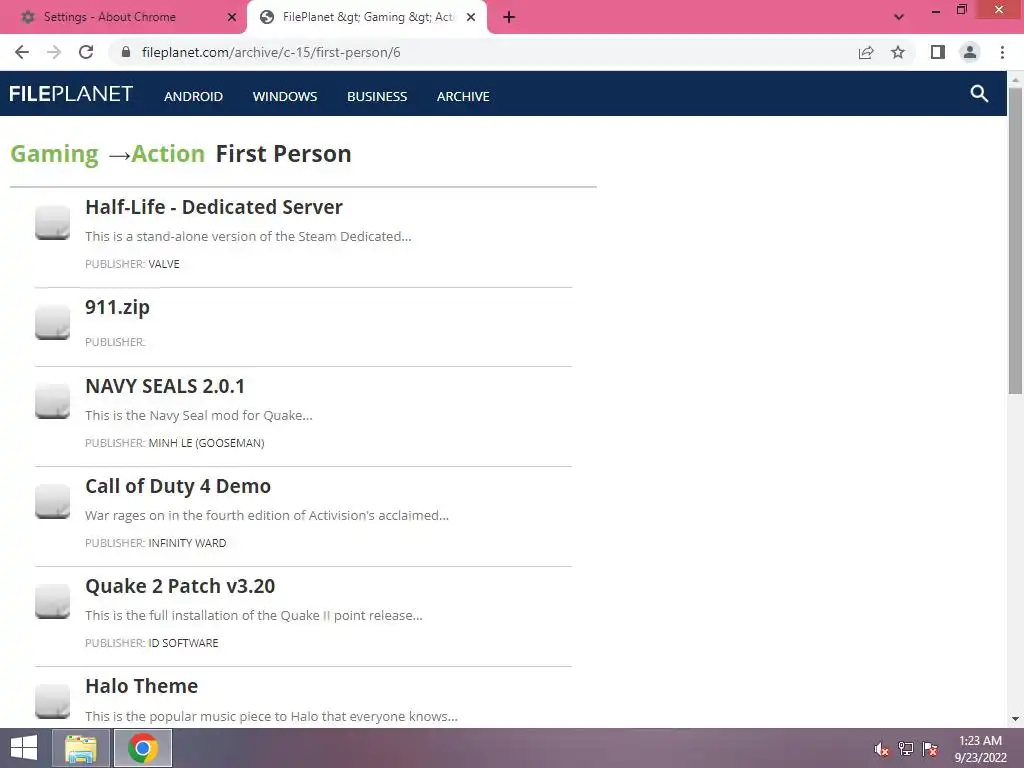
Task: Click the browser back arrow
Action: [x=22, y=52]
